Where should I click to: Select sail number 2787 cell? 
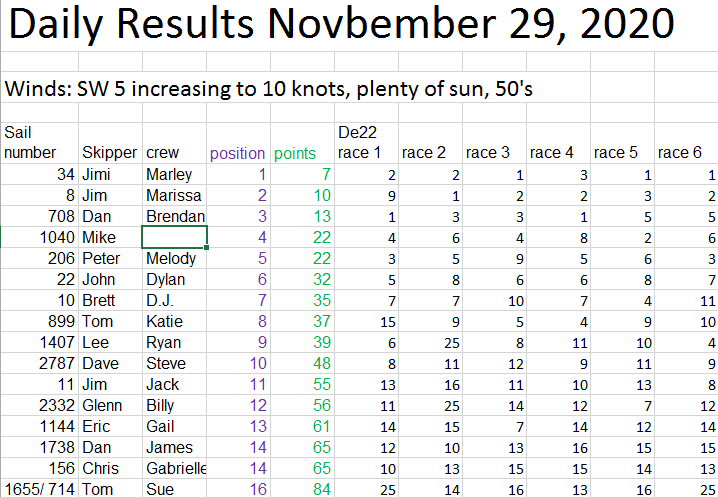39,363
